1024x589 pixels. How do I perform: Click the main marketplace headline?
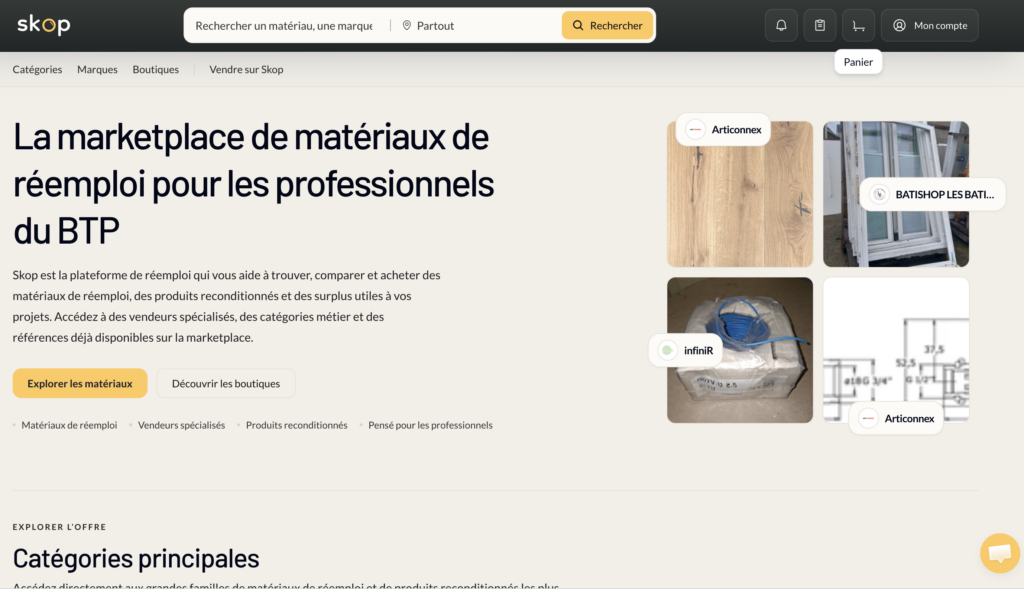pyautogui.click(x=253, y=183)
